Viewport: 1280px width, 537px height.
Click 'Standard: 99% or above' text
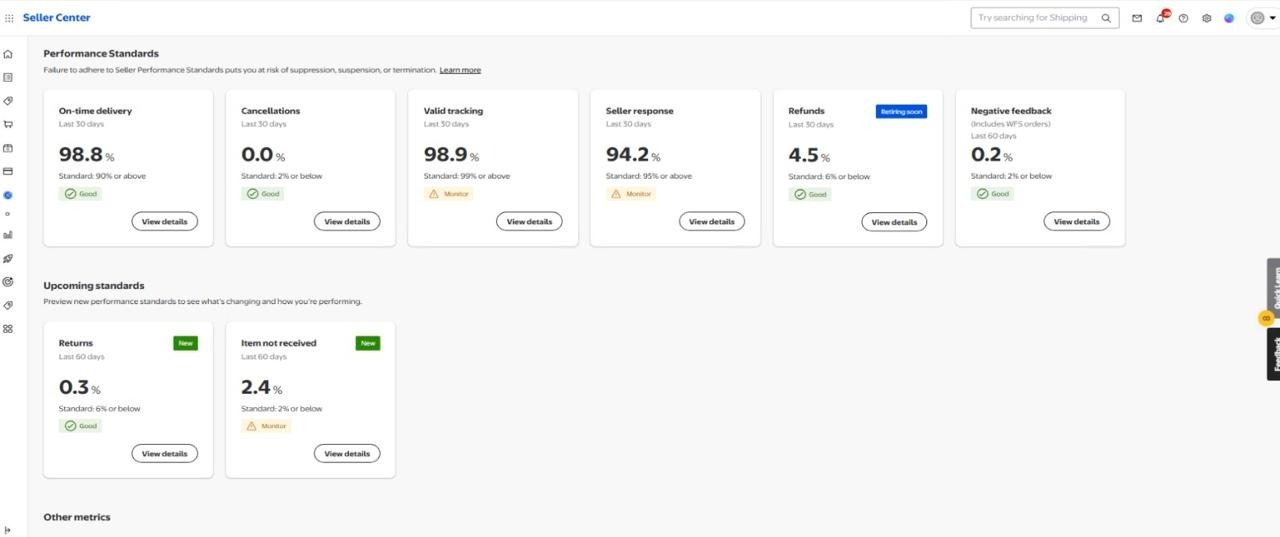click(467, 176)
